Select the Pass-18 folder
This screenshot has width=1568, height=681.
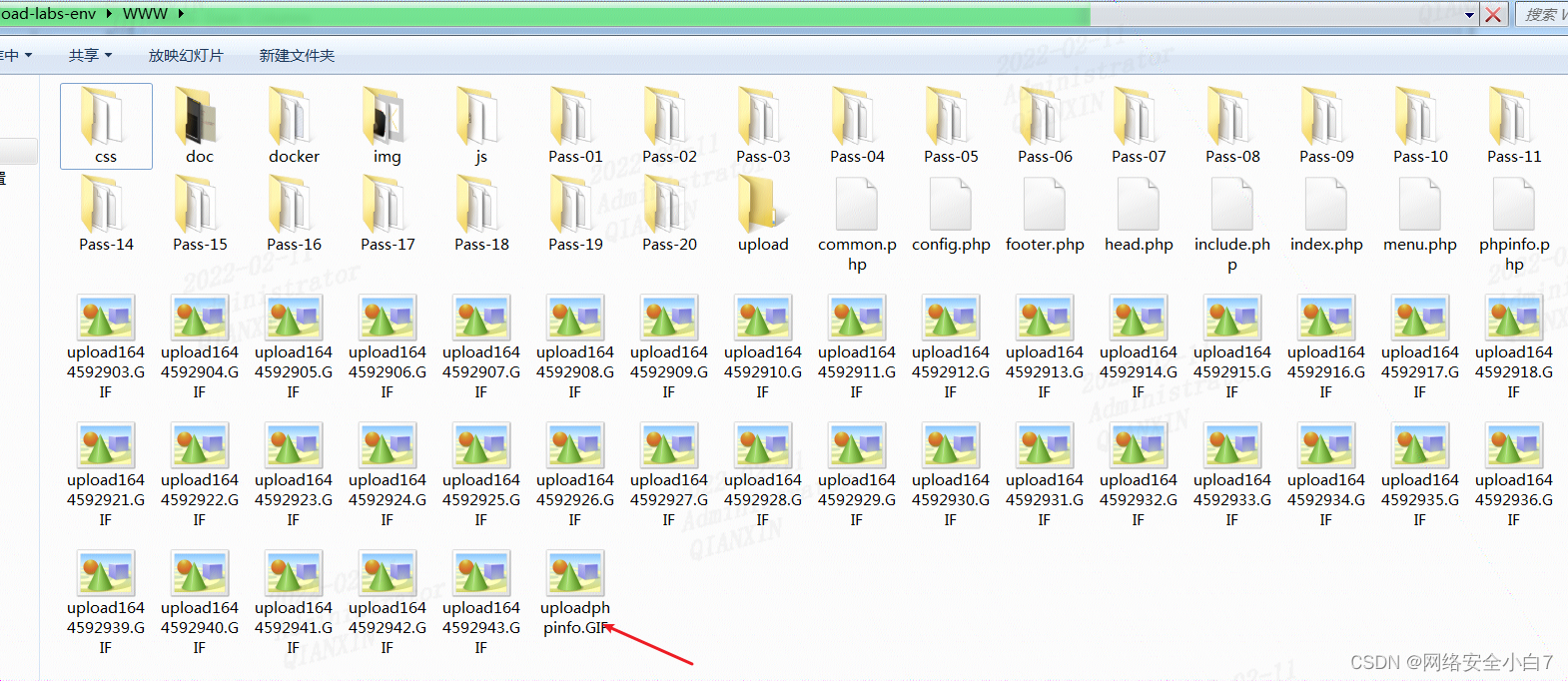click(481, 214)
